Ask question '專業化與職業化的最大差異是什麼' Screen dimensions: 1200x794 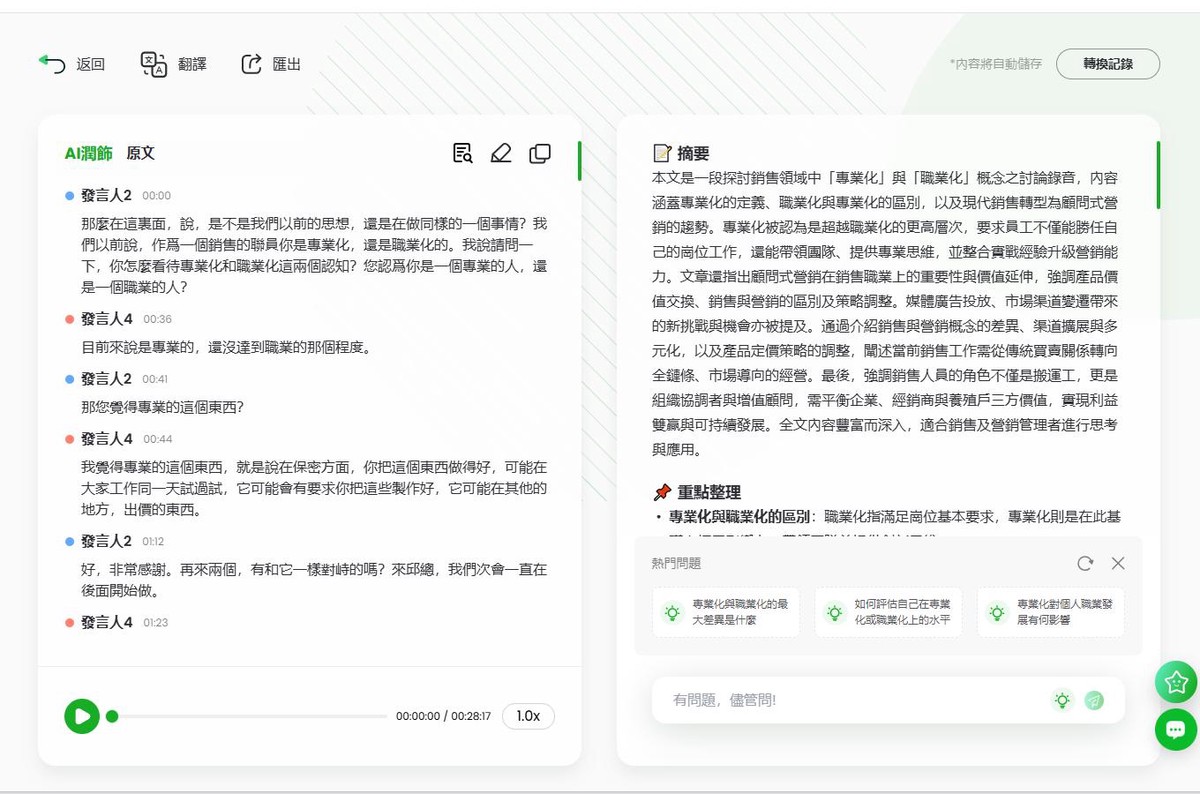tap(725, 611)
